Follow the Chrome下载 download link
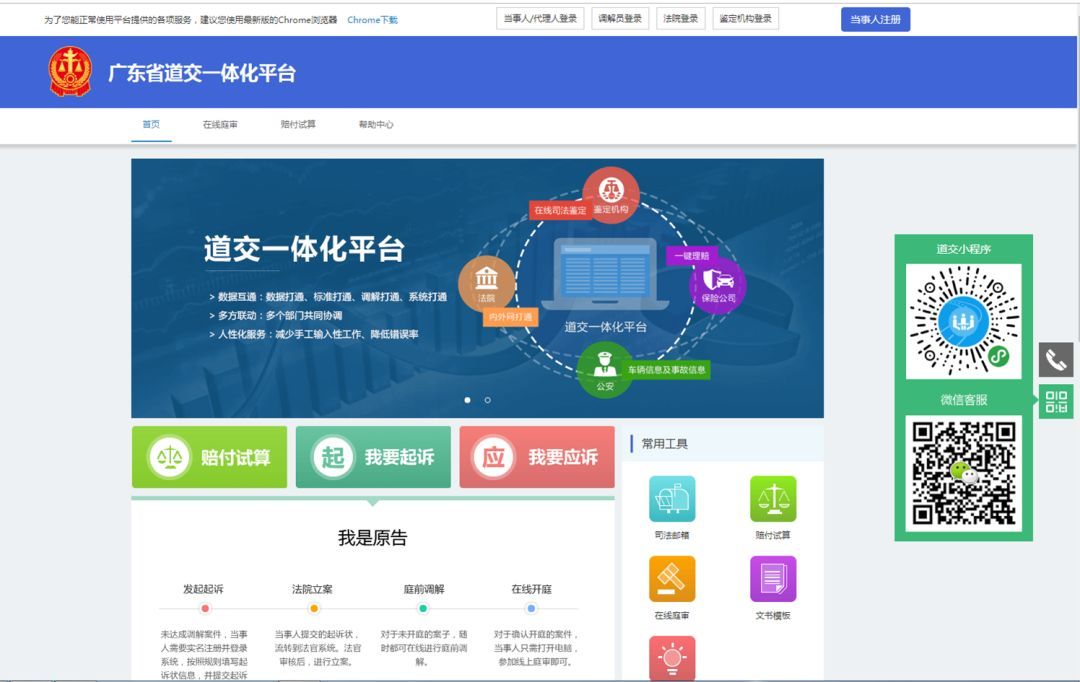The height and width of the screenshot is (682, 1080). 372,20
